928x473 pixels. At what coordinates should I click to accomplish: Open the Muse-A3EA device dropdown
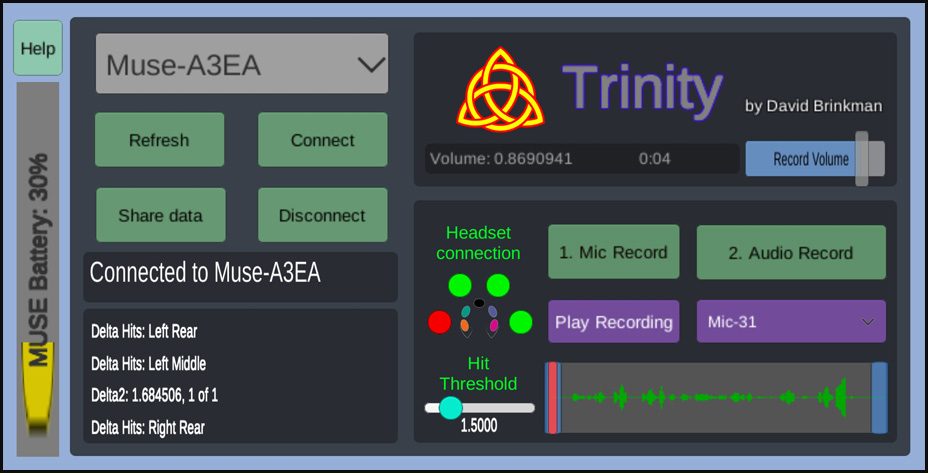(242, 63)
